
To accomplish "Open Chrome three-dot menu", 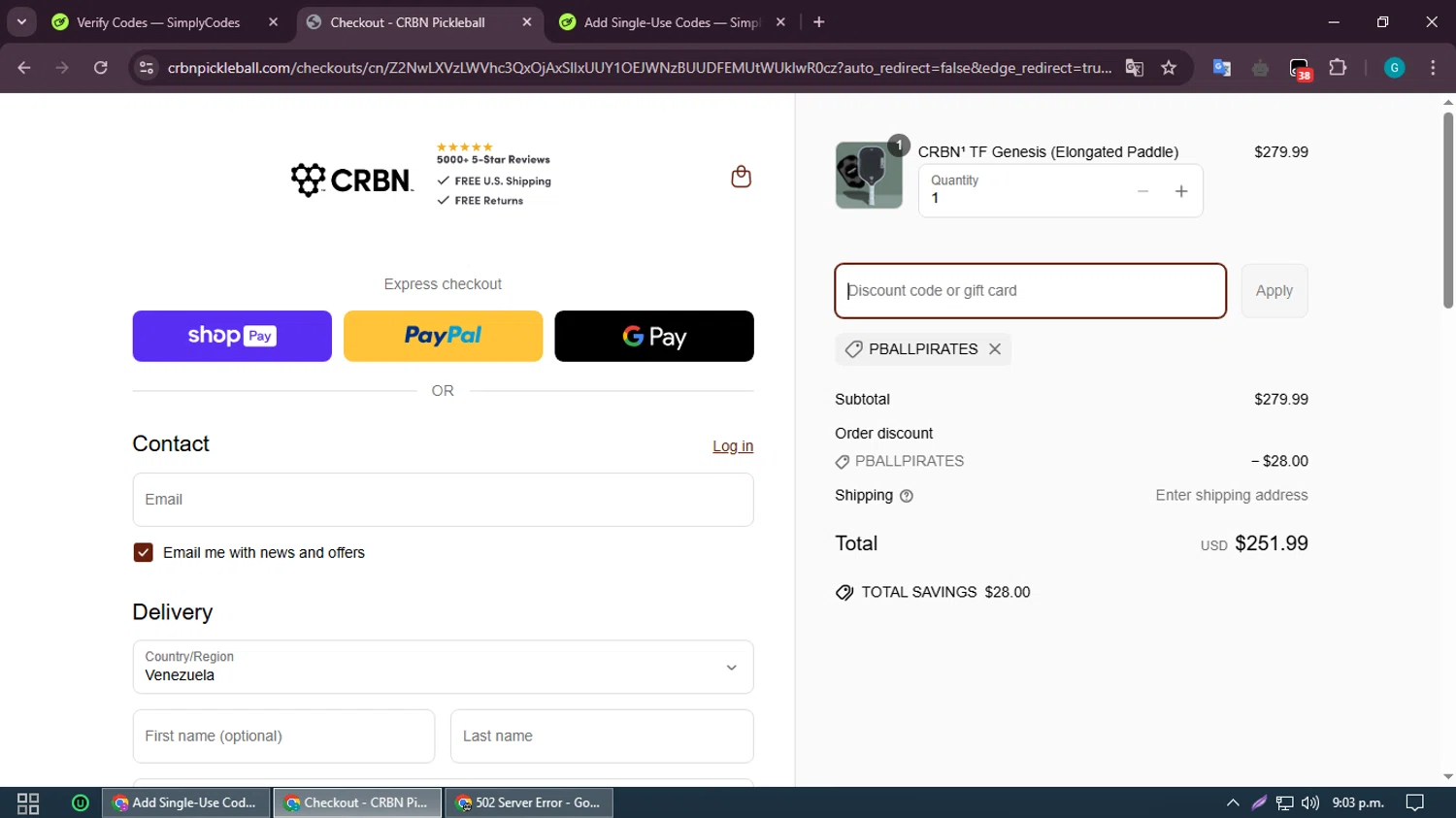I will pos(1433,68).
